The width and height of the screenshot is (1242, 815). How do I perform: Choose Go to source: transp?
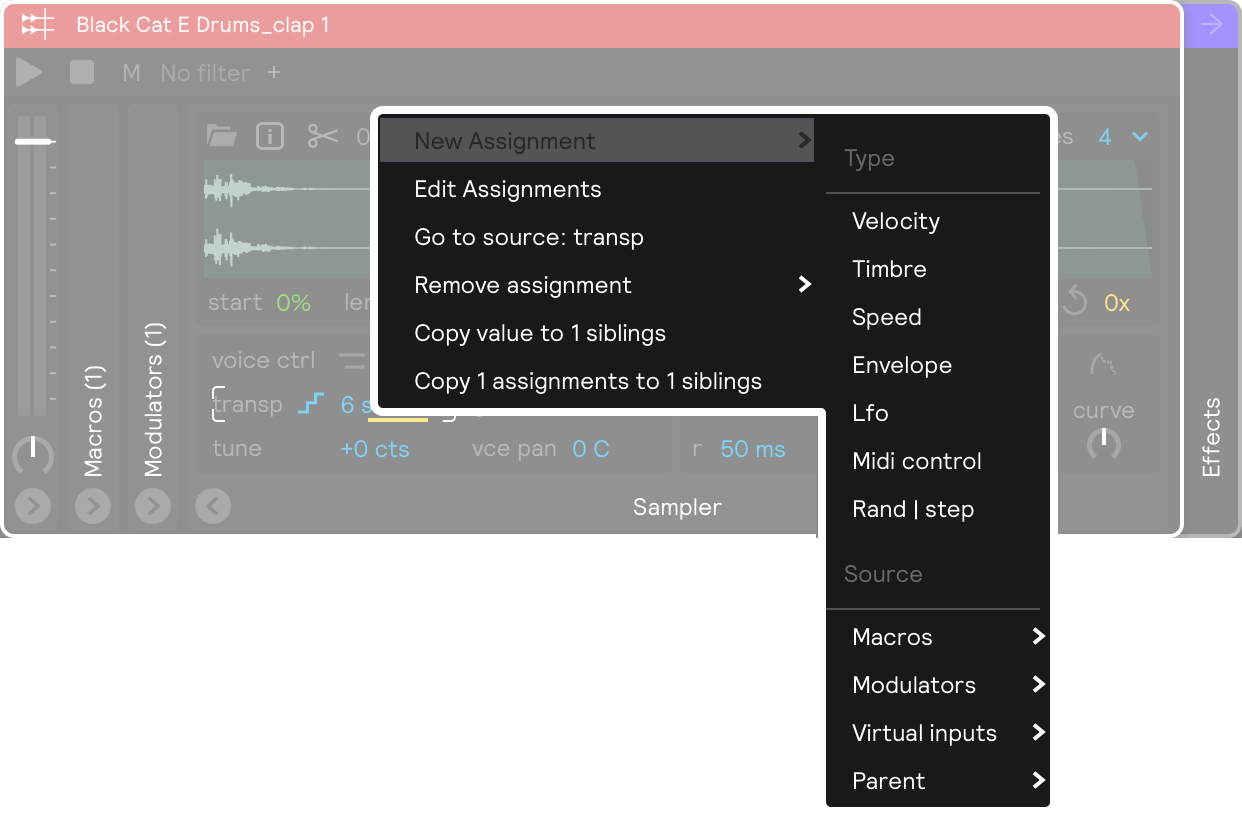597,237
